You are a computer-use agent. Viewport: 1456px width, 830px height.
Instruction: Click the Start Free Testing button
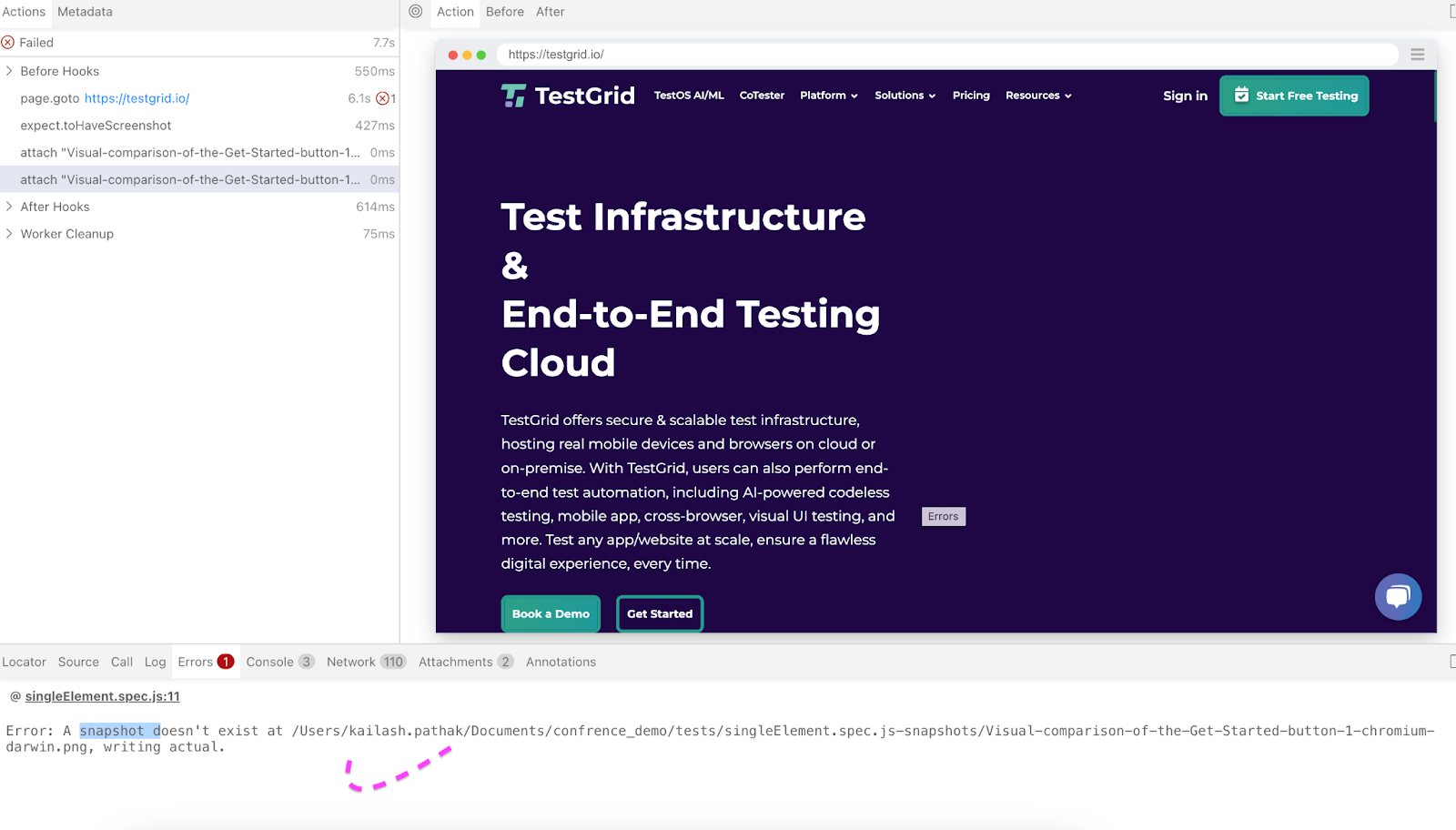coord(1294,96)
